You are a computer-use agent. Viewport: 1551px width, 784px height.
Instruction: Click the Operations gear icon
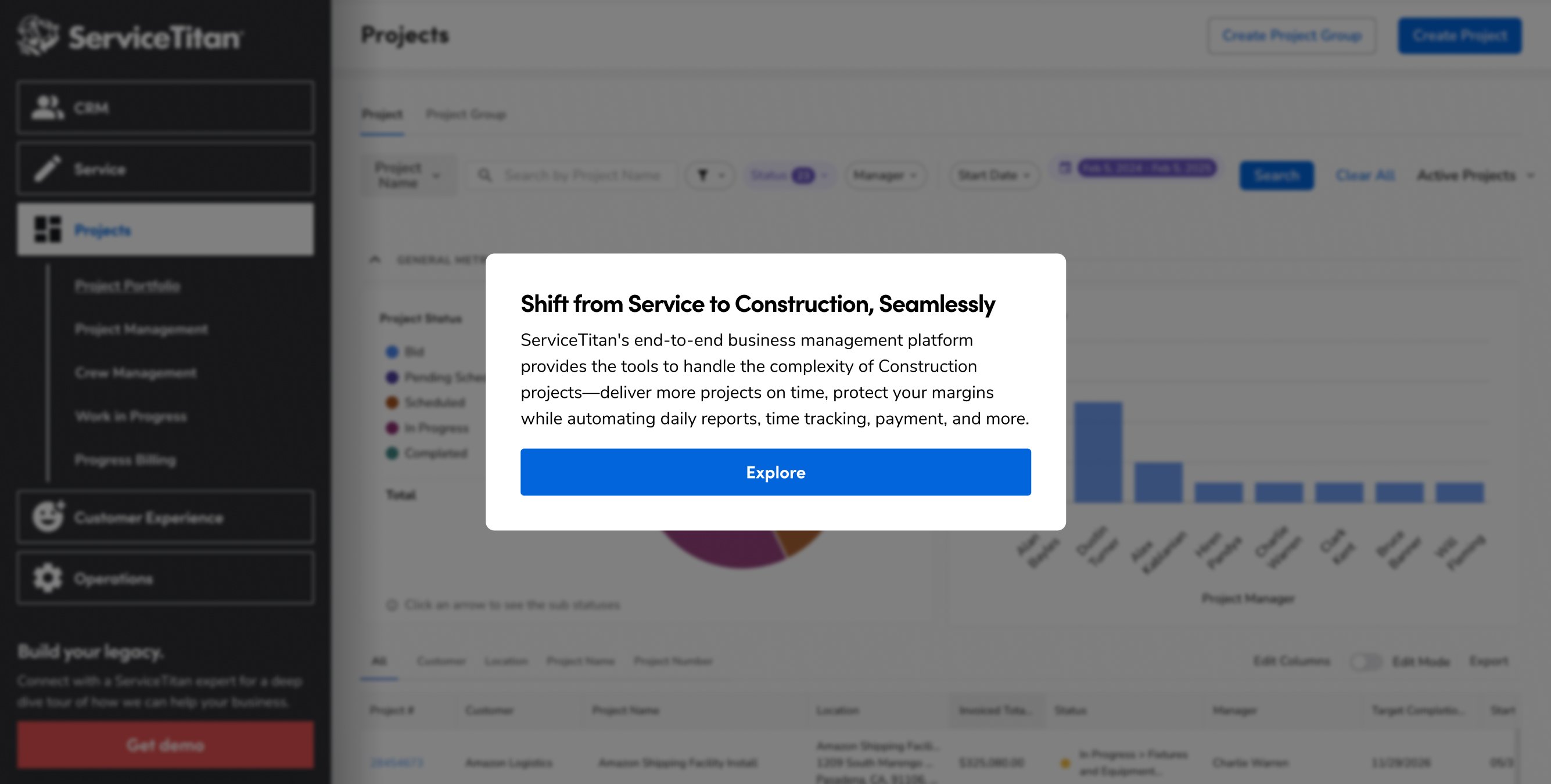[48, 578]
